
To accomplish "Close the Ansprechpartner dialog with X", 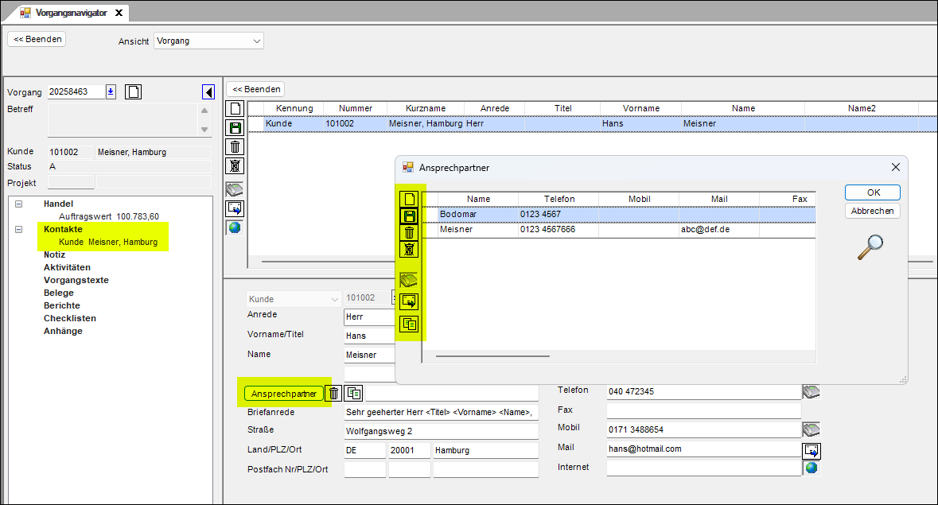I will (896, 167).
